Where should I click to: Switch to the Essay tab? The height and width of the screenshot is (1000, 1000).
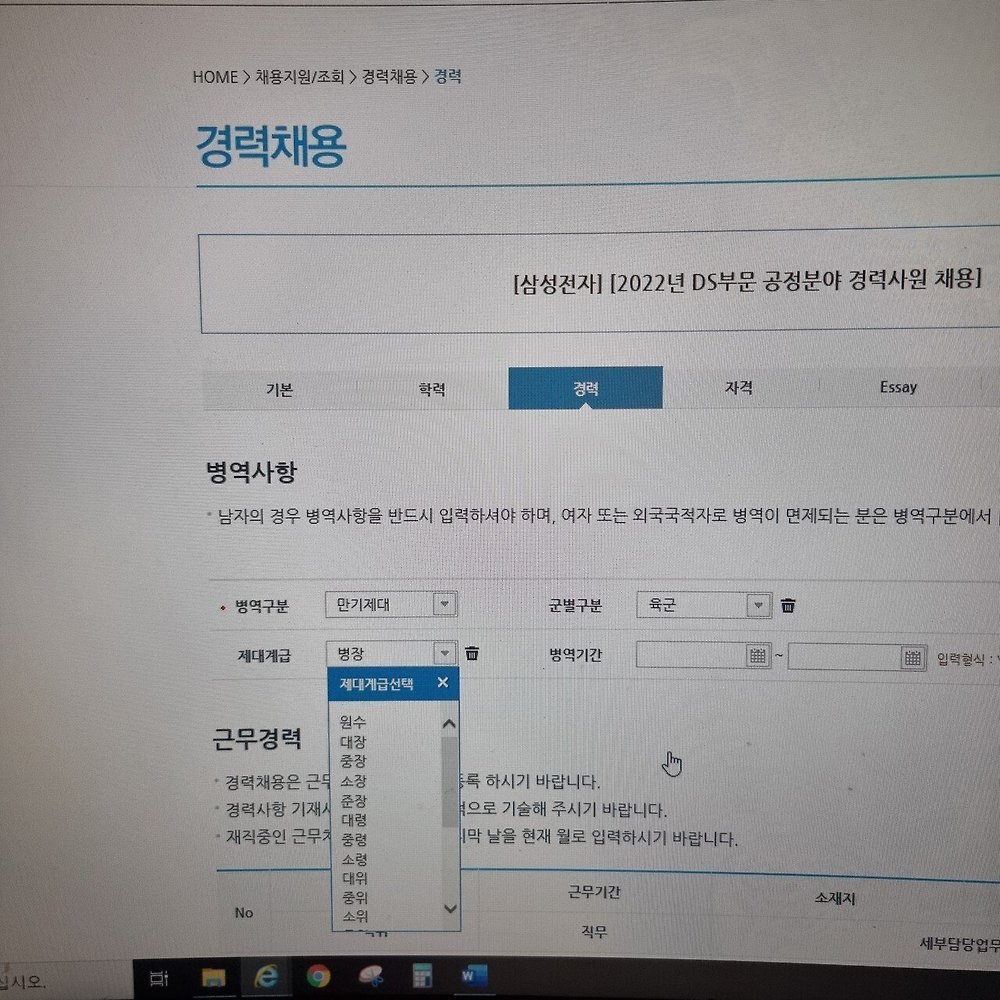[x=898, y=386]
